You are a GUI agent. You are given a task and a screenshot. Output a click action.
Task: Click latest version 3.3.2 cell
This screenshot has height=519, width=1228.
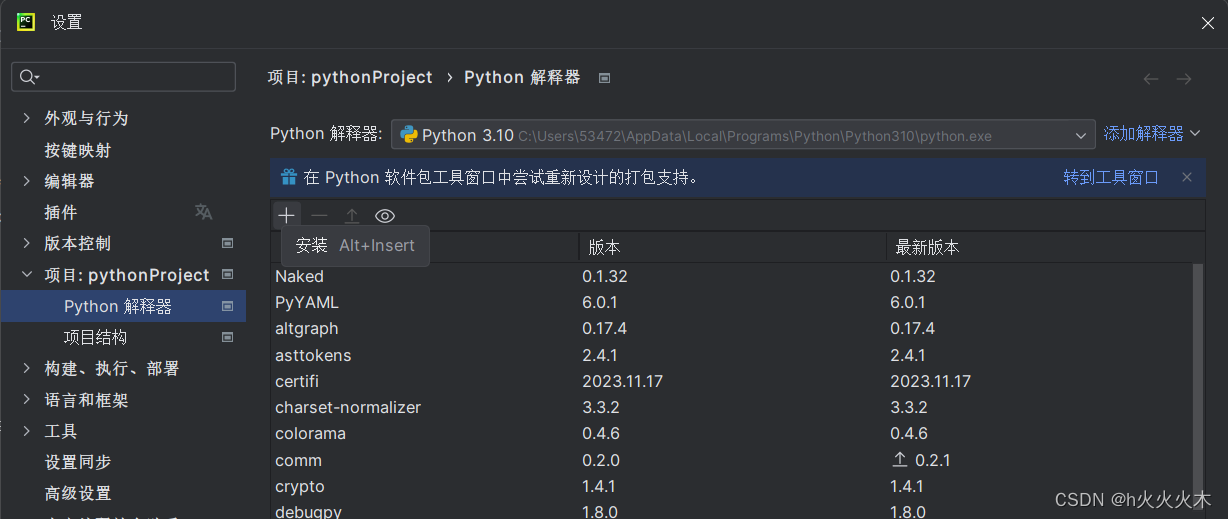[x=909, y=407]
